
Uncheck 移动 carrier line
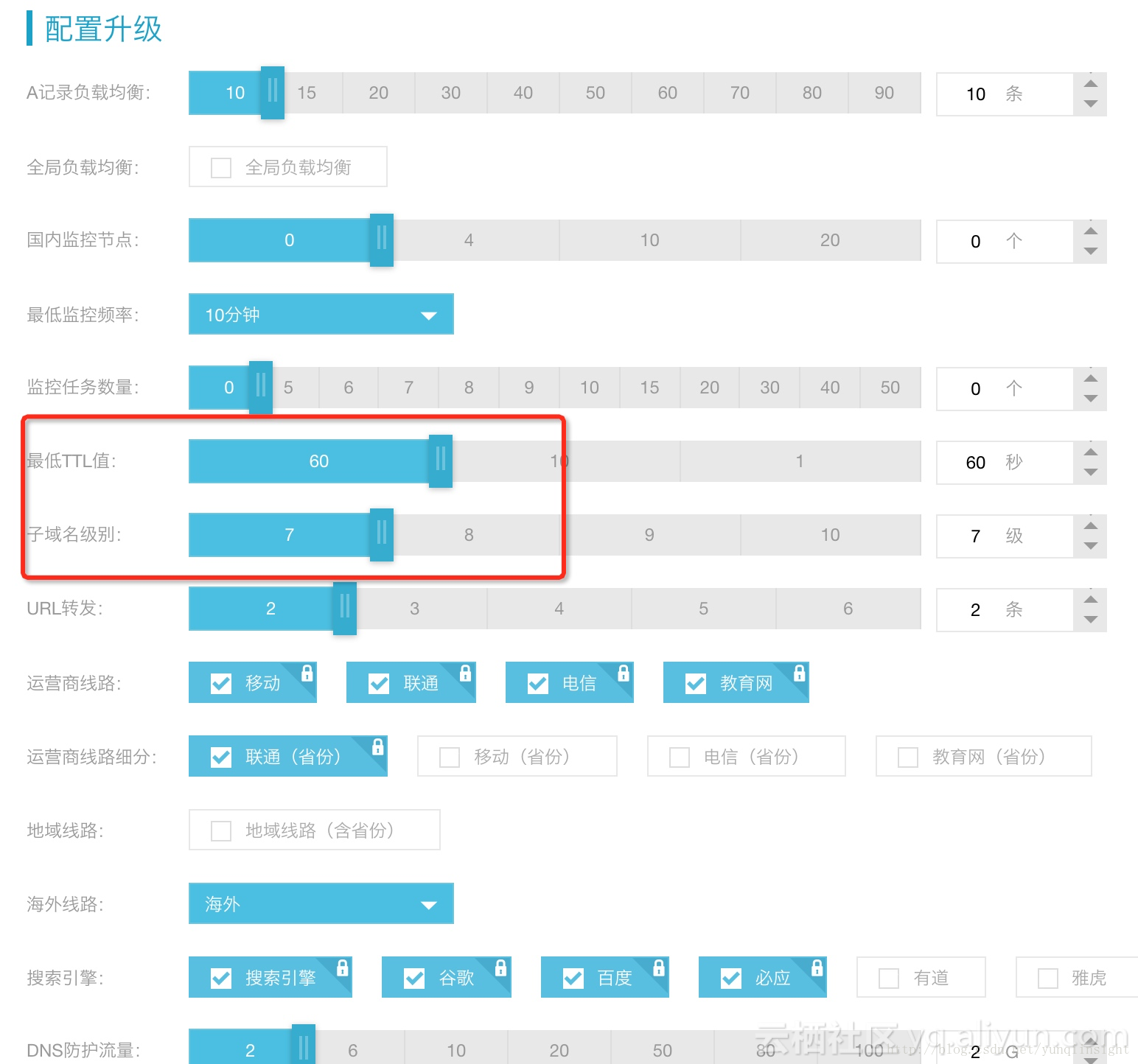(x=221, y=683)
